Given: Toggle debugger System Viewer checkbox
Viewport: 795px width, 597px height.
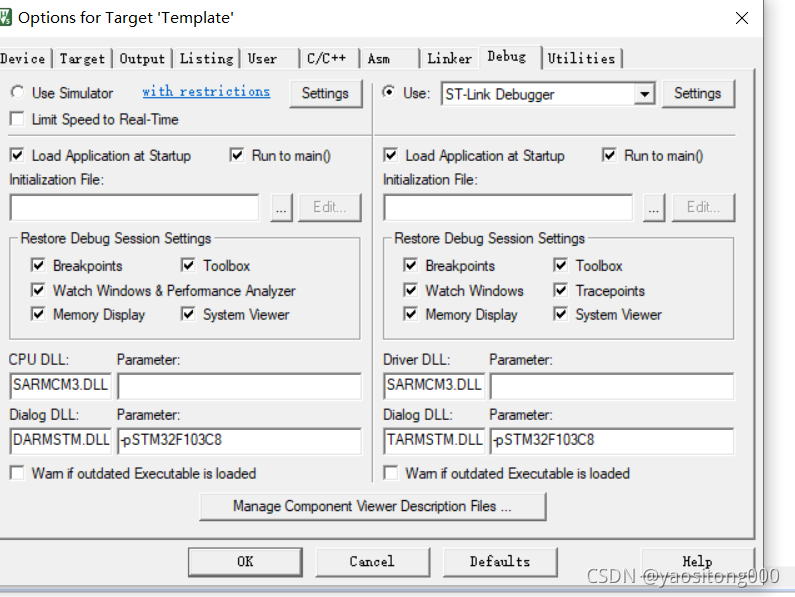Looking at the screenshot, I should (560, 314).
